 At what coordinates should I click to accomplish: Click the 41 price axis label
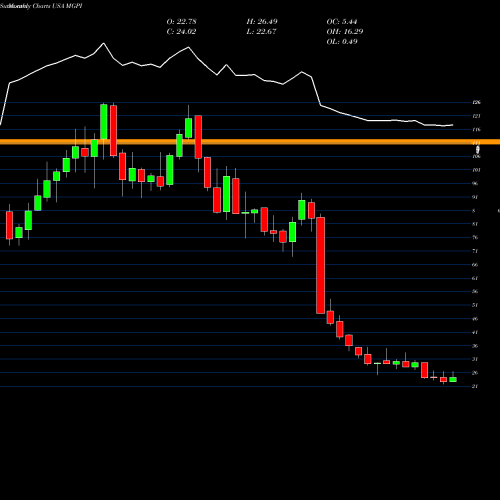[x=475, y=332]
